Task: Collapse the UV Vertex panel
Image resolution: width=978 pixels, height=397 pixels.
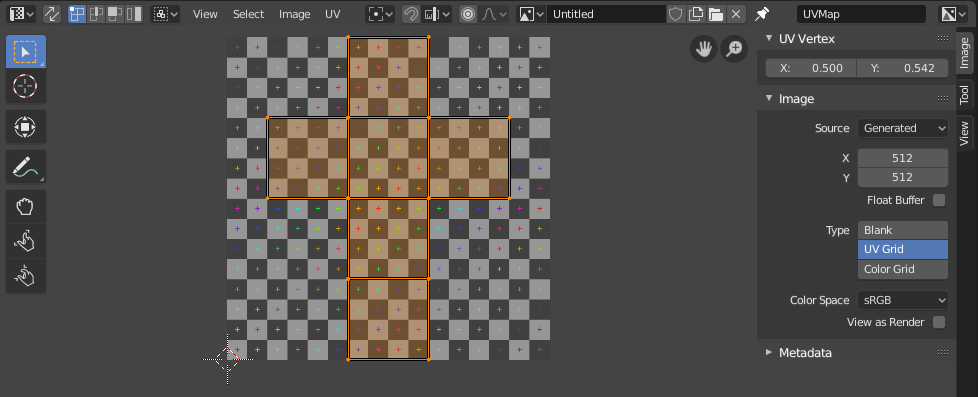Action: point(769,39)
